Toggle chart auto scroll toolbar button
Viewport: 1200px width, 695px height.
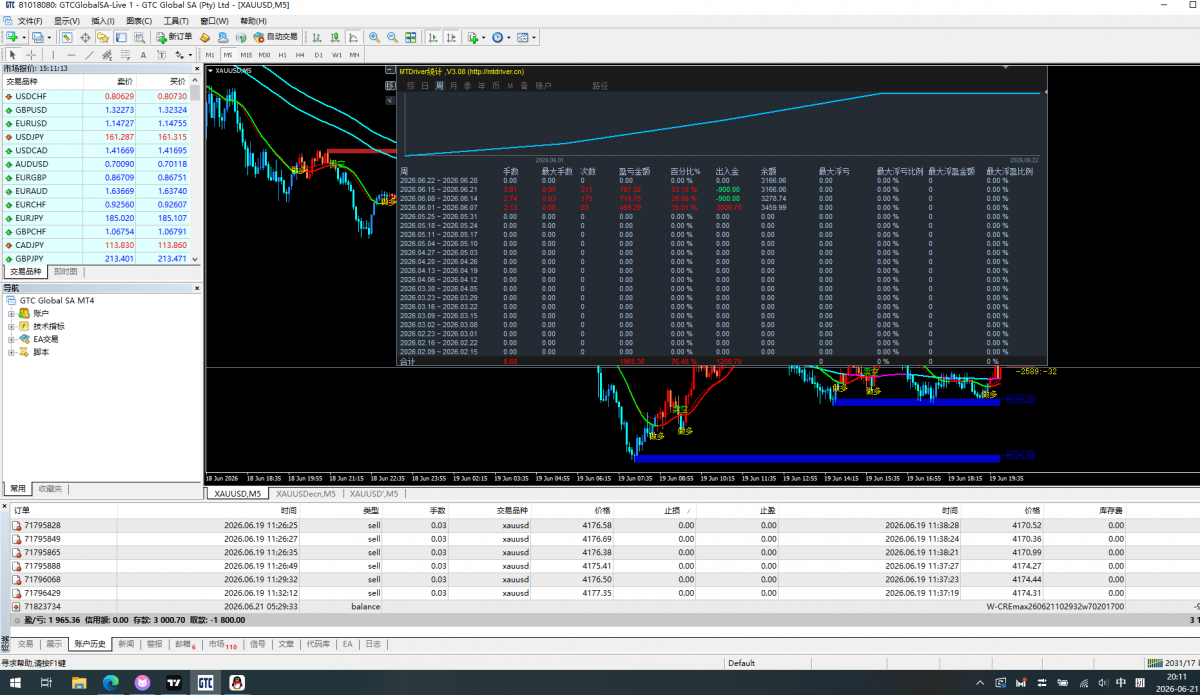pyautogui.click(x=433, y=37)
